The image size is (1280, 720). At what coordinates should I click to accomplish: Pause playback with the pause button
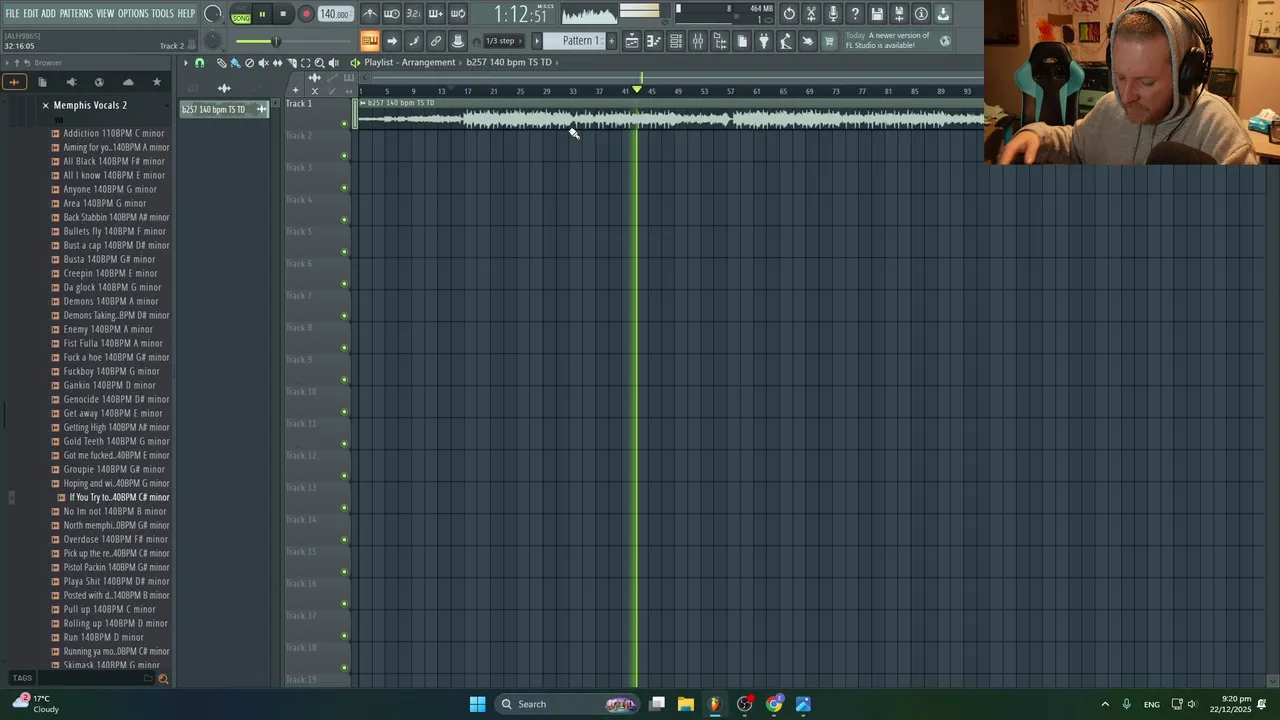[x=262, y=14]
